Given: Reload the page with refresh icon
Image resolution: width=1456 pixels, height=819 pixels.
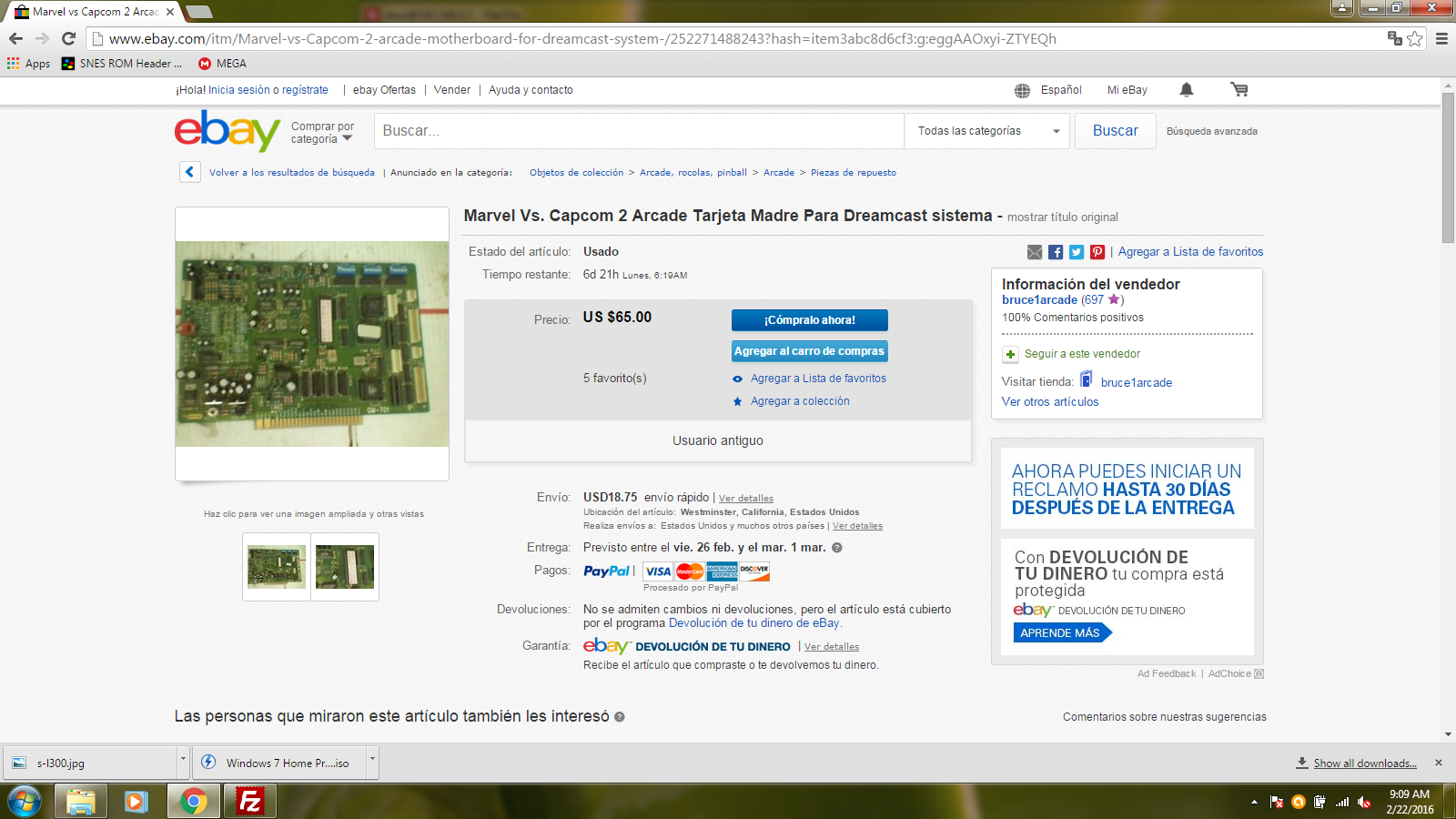Looking at the screenshot, I should pyautogui.click(x=68, y=38).
